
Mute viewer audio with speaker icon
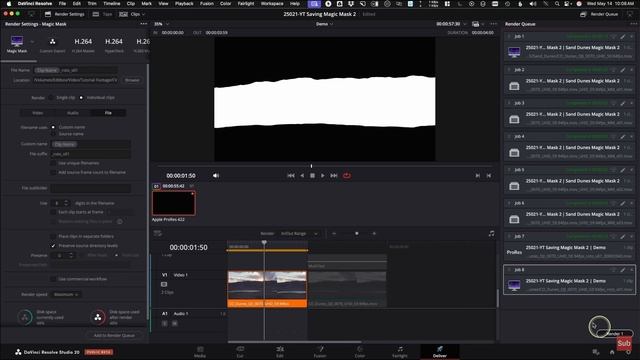pyautogui.click(x=216, y=176)
